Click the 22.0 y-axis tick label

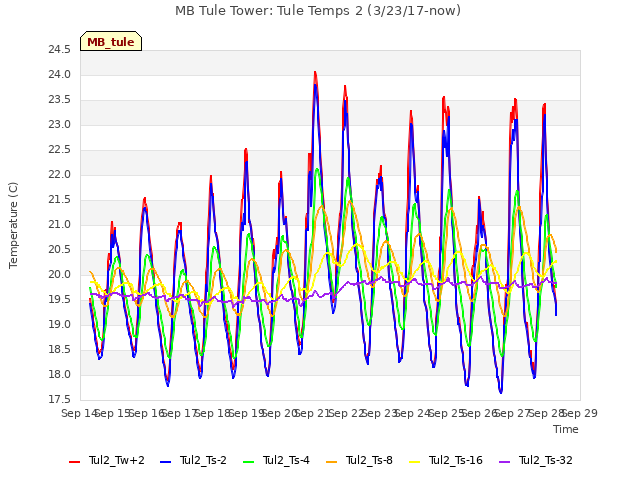[60, 175]
